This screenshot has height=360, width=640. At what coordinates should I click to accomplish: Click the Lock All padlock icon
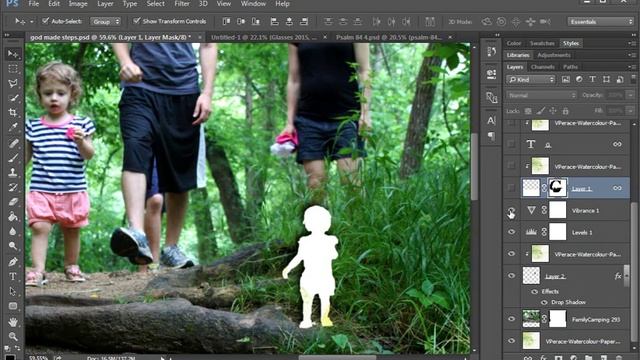pyautogui.click(x=565, y=111)
